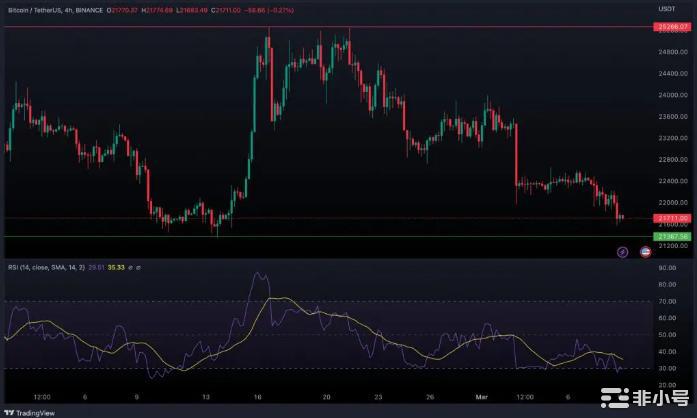This screenshot has width=697, height=418.
Task: Select the purple RSI value in legend
Action: click(96, 268)
